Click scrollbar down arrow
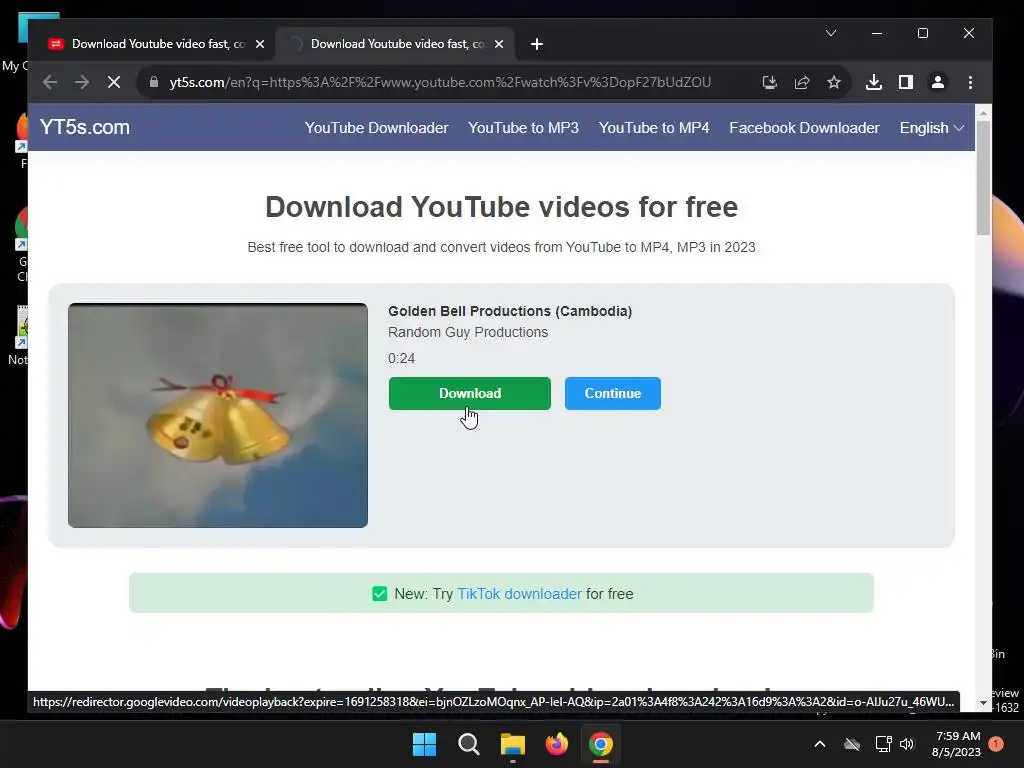 point(984,703)
